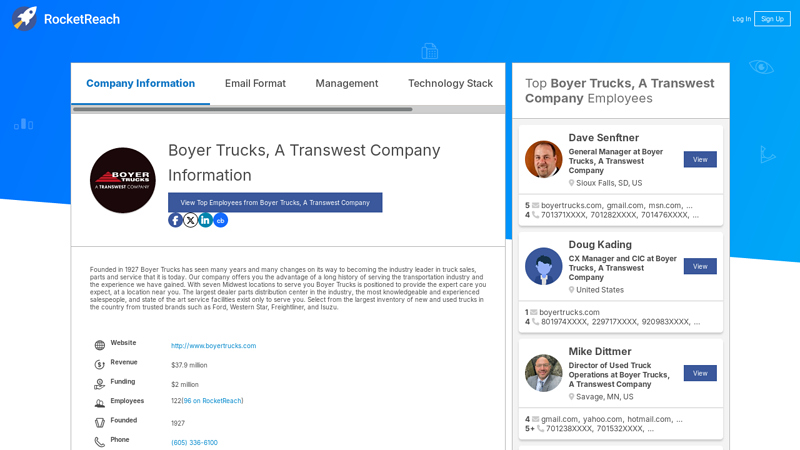Click the phone icon in Dave Senftner's card
Viewport: 800px width, 450px height.
(535, 215)
